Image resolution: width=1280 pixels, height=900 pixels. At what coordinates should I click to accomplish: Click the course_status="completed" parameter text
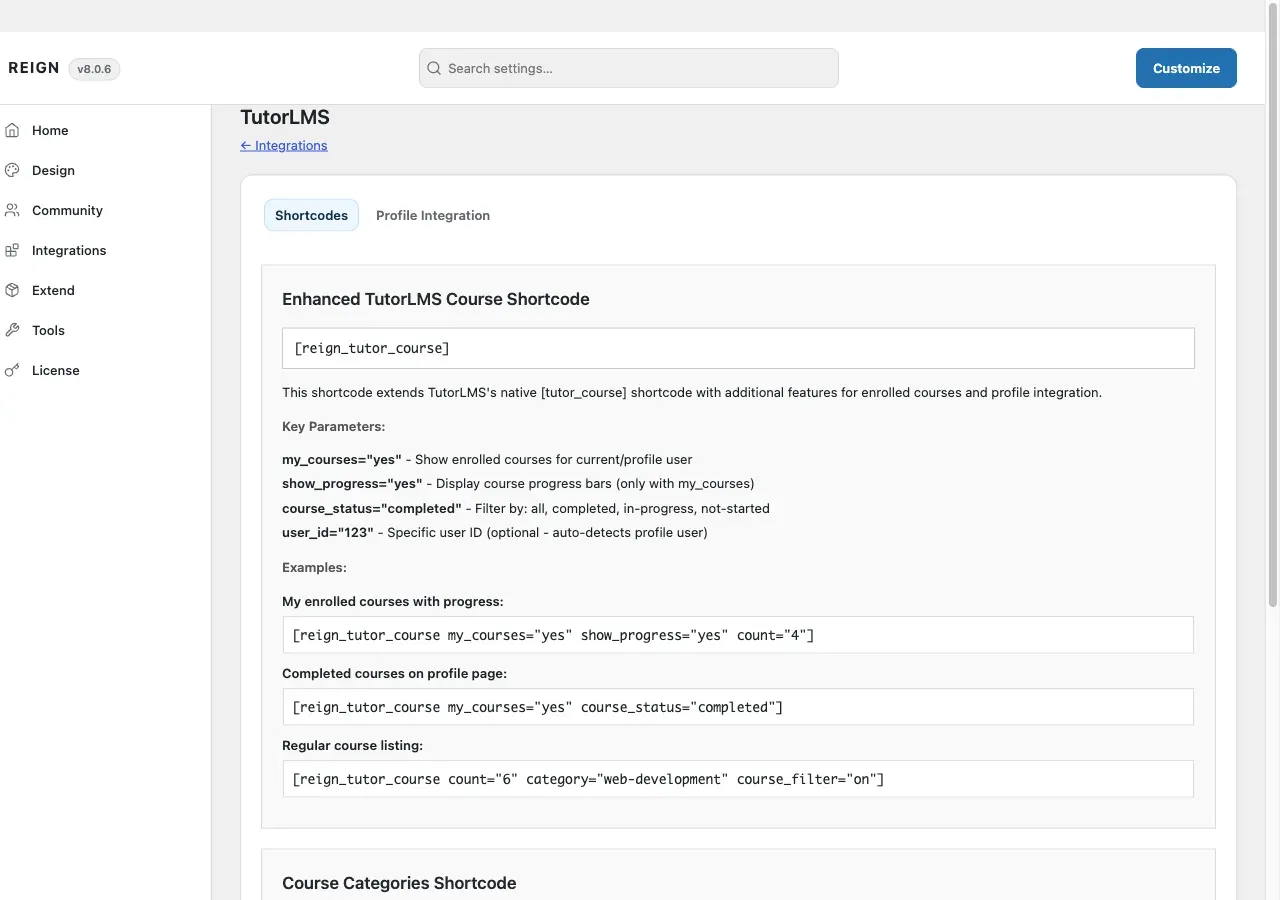[x=372, y=508]
